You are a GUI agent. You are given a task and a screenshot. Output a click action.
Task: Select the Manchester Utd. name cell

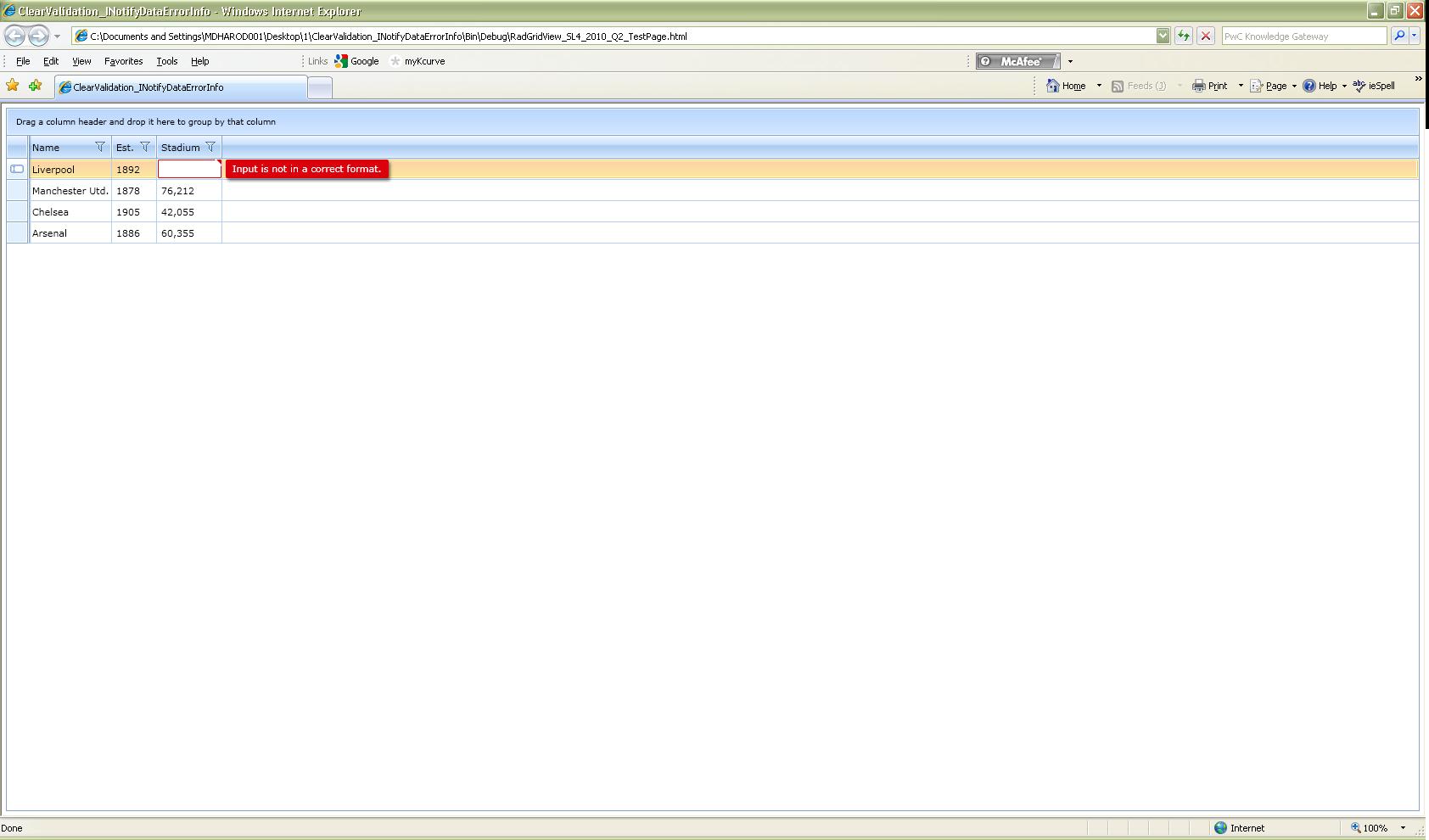pyautogui.click(x=70, y=191)
